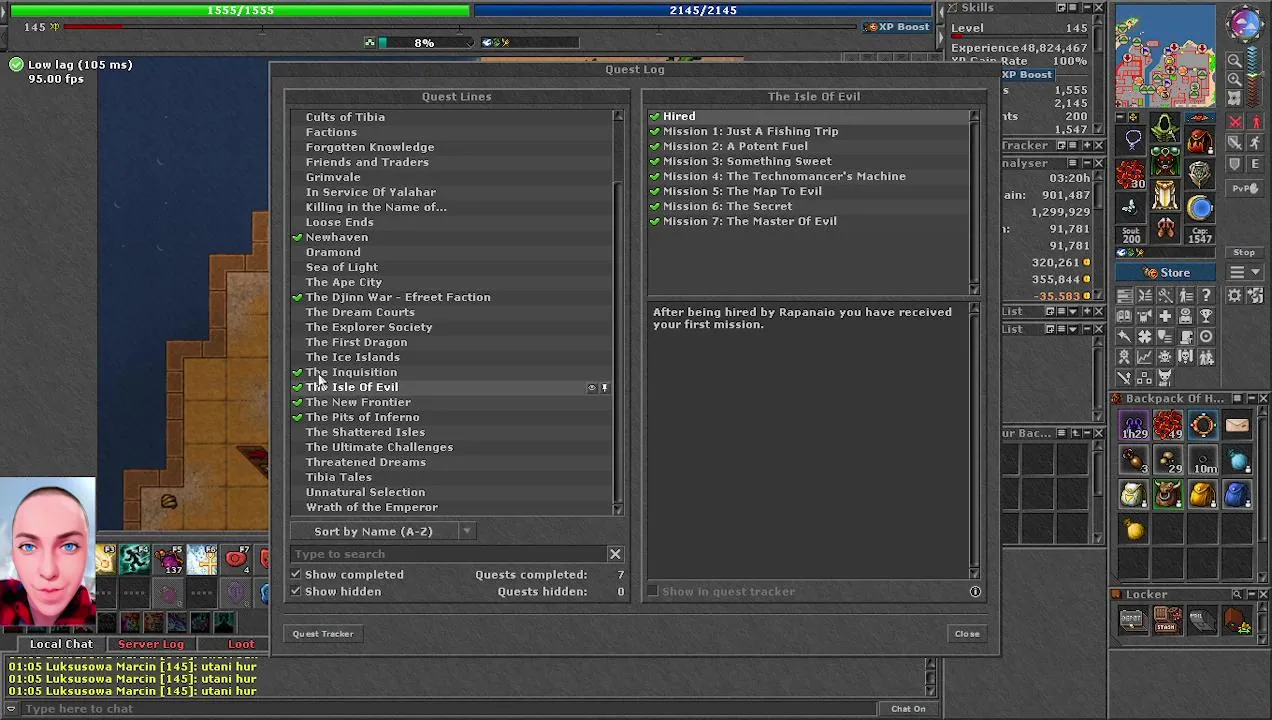Screen dimensions: 1272x720
Task: Pin The Isle Of Evil quest line
Action: point(604,388)
